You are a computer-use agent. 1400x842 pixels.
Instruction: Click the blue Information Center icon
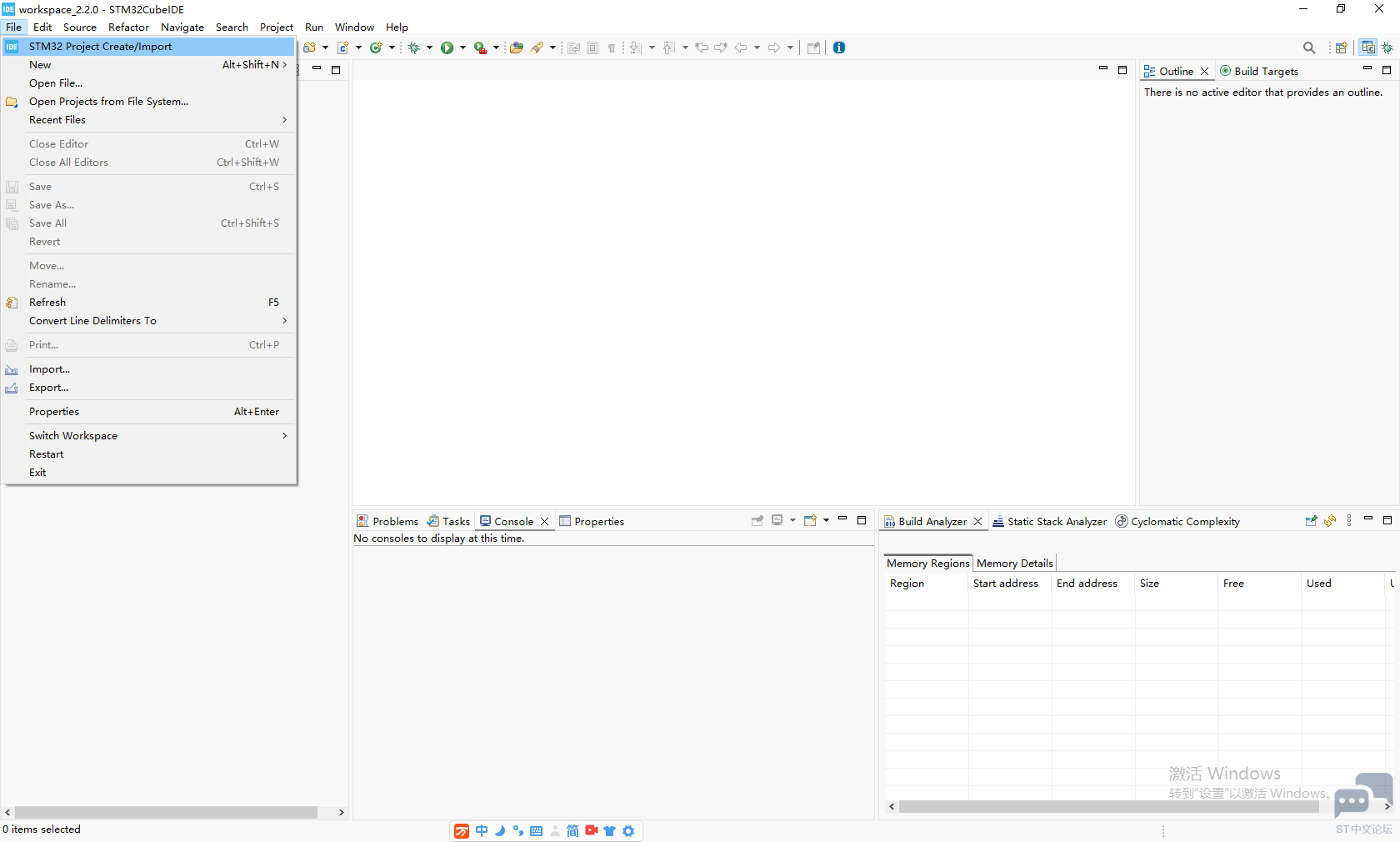pyautogui.click(x=839, y=48)
